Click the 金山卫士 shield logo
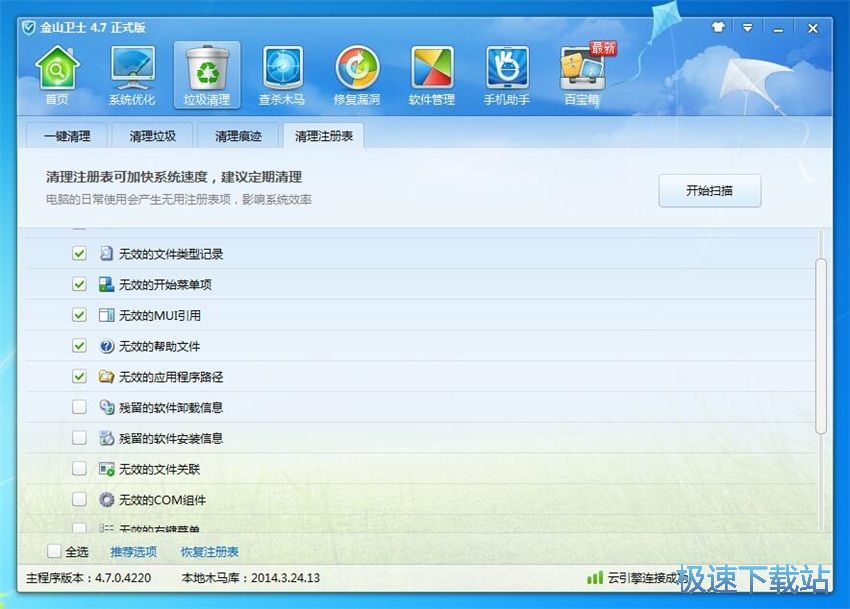Viewport: 850px width, 609px height. 28,27
